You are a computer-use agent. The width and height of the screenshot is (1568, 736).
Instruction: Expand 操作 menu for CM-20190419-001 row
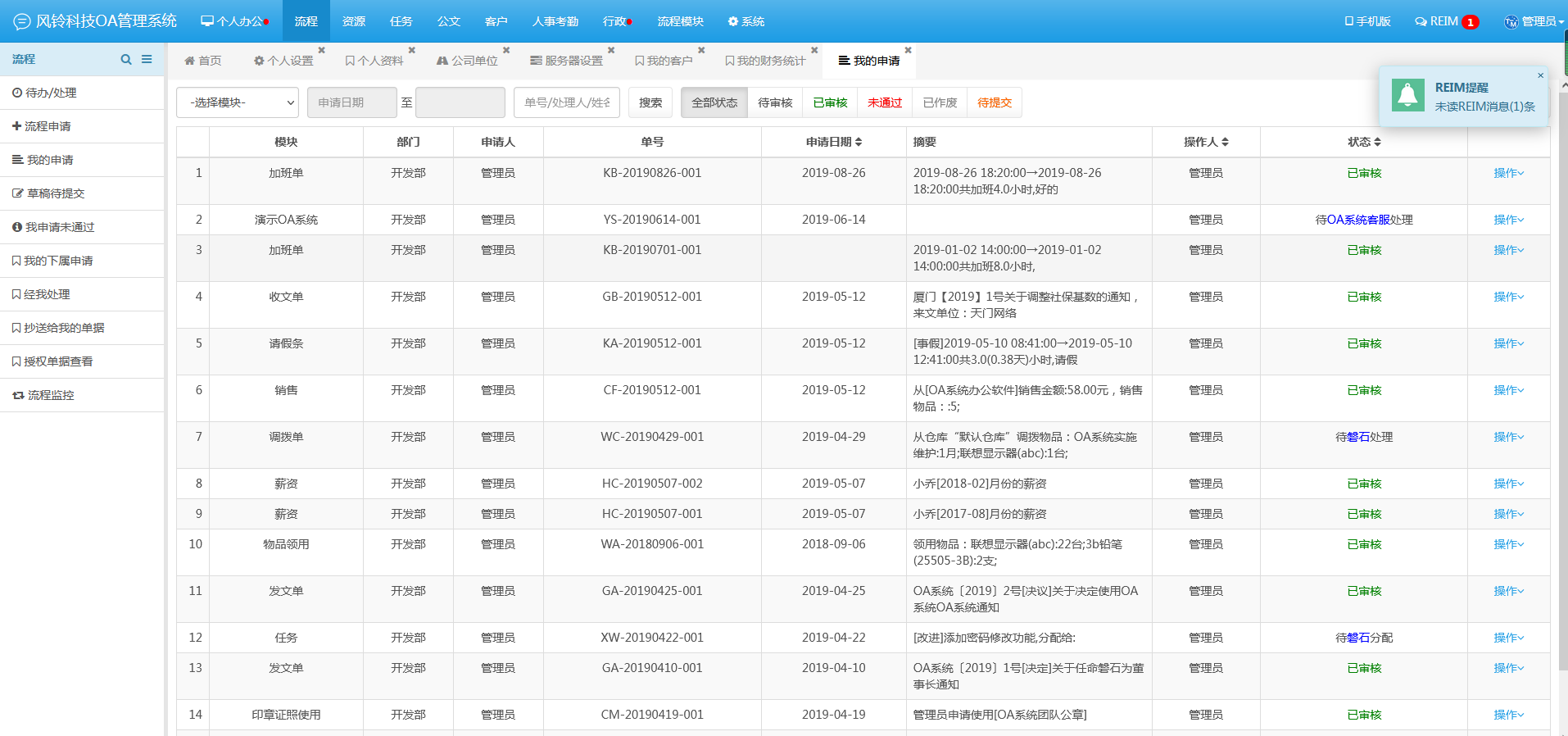[1508, 715]
